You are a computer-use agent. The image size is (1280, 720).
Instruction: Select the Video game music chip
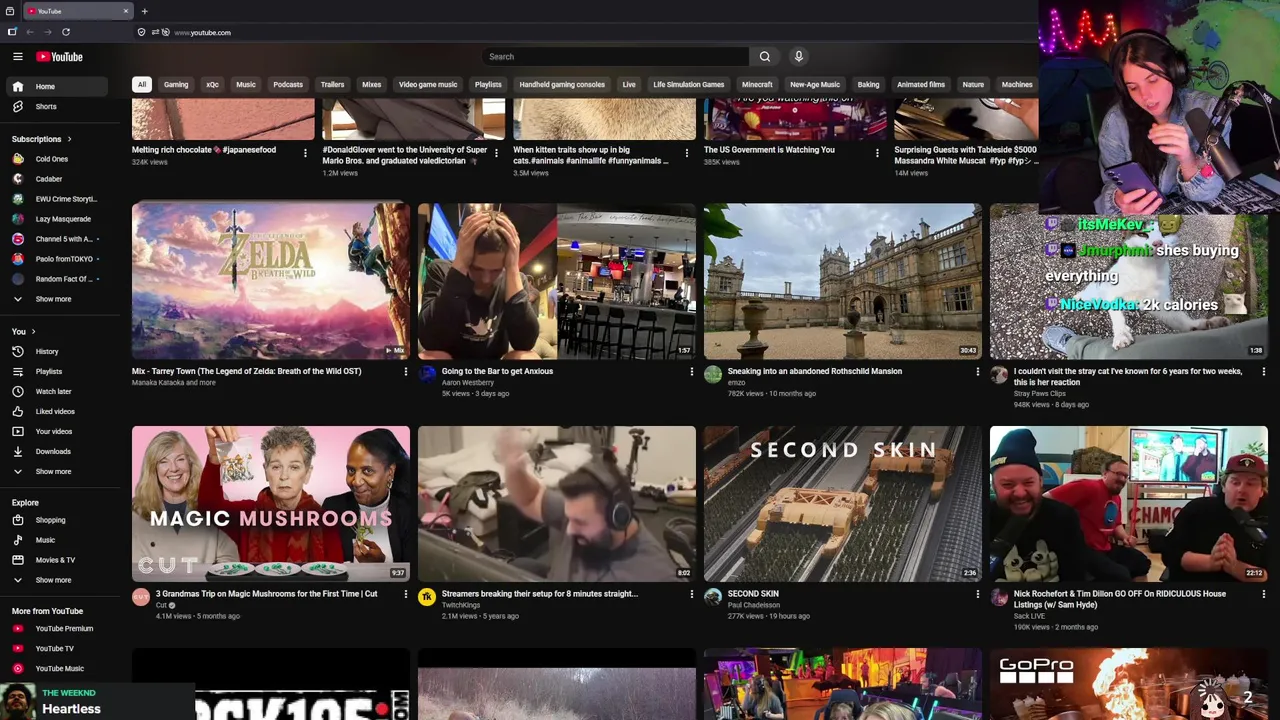[428, 85]
